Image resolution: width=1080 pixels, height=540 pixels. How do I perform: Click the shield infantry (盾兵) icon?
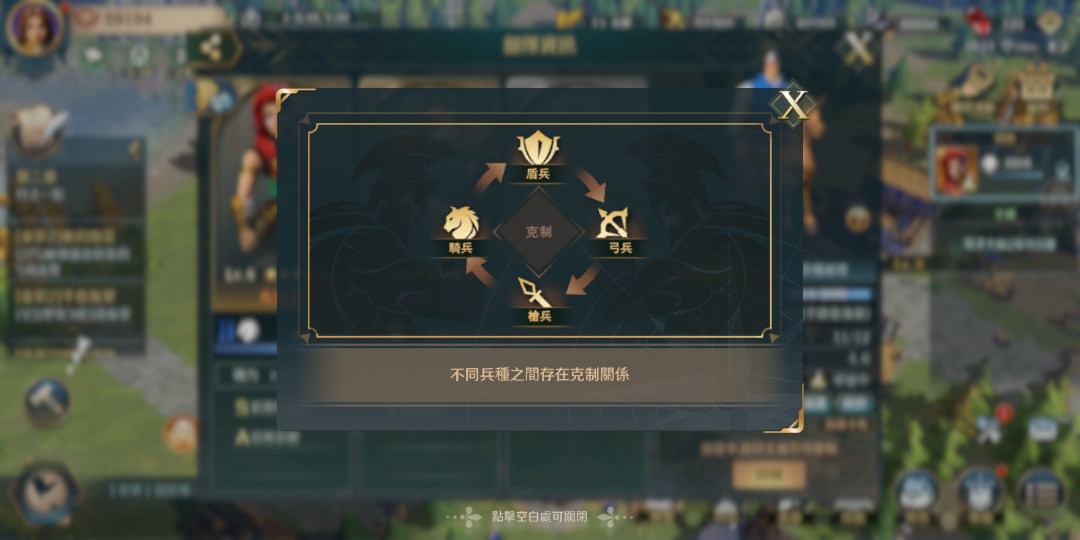coord(538,148)
